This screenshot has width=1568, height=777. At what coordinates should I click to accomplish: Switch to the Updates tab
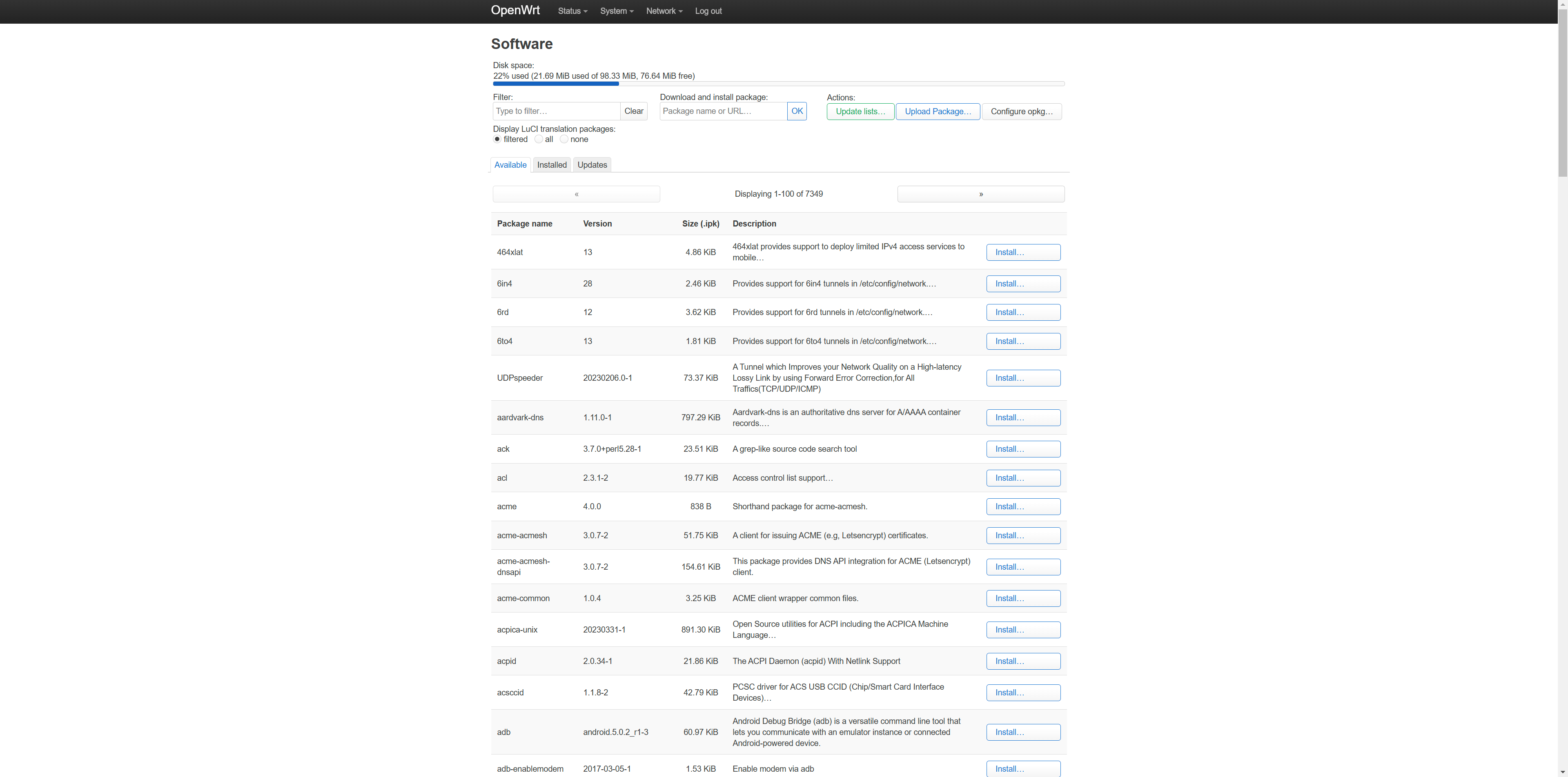592,165
